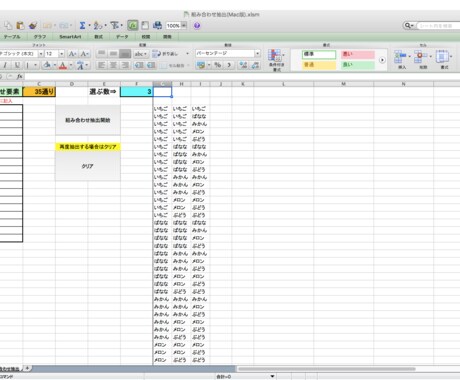Switch to the 校閲 ribbon tab

(146, 37)
